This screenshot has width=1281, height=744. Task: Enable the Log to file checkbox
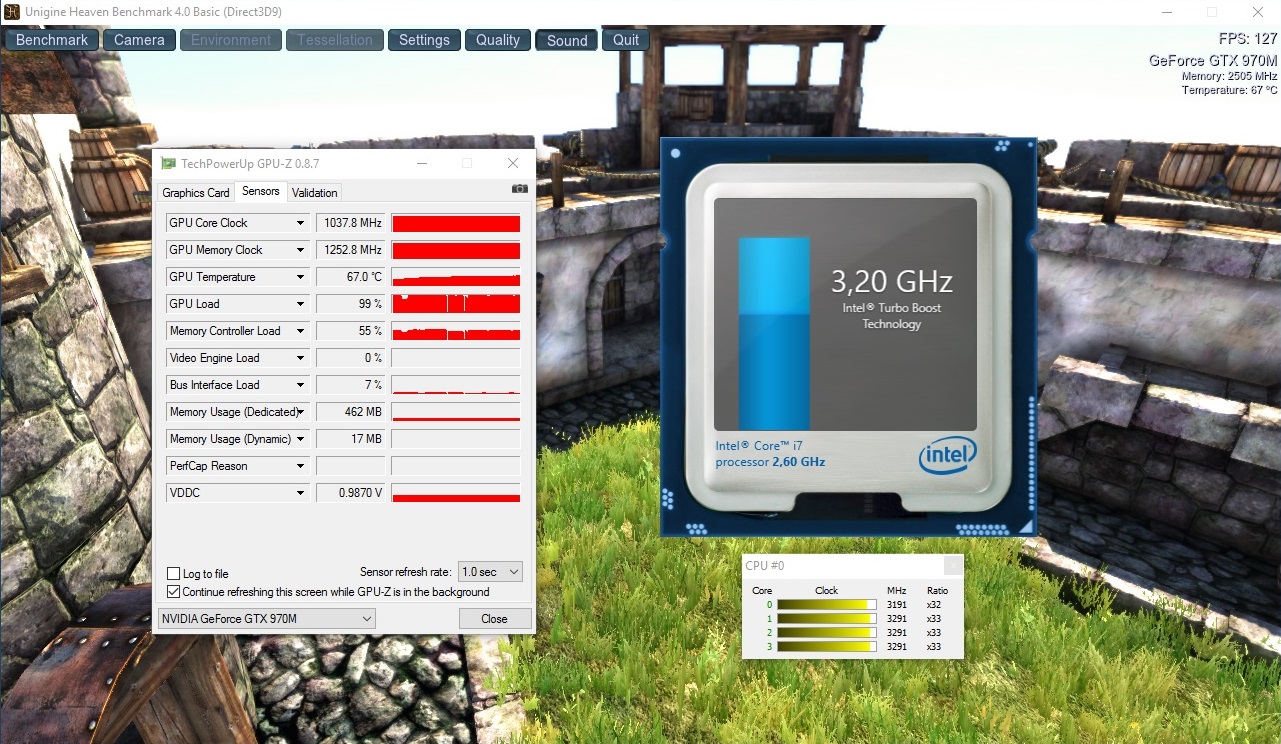click(x=174, y=574)
